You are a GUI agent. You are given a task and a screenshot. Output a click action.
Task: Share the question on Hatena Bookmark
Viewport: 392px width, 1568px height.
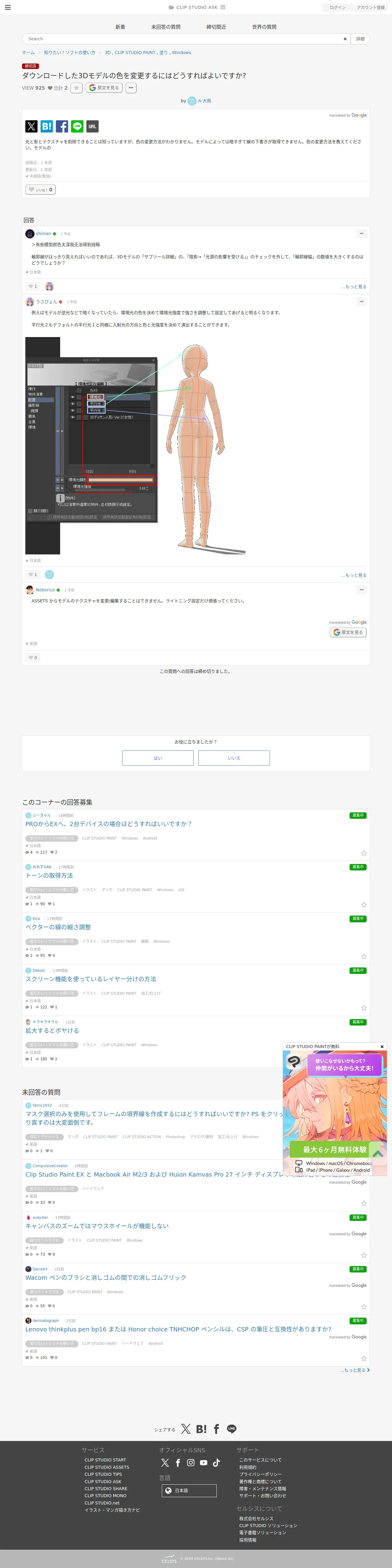click(47, 127)
